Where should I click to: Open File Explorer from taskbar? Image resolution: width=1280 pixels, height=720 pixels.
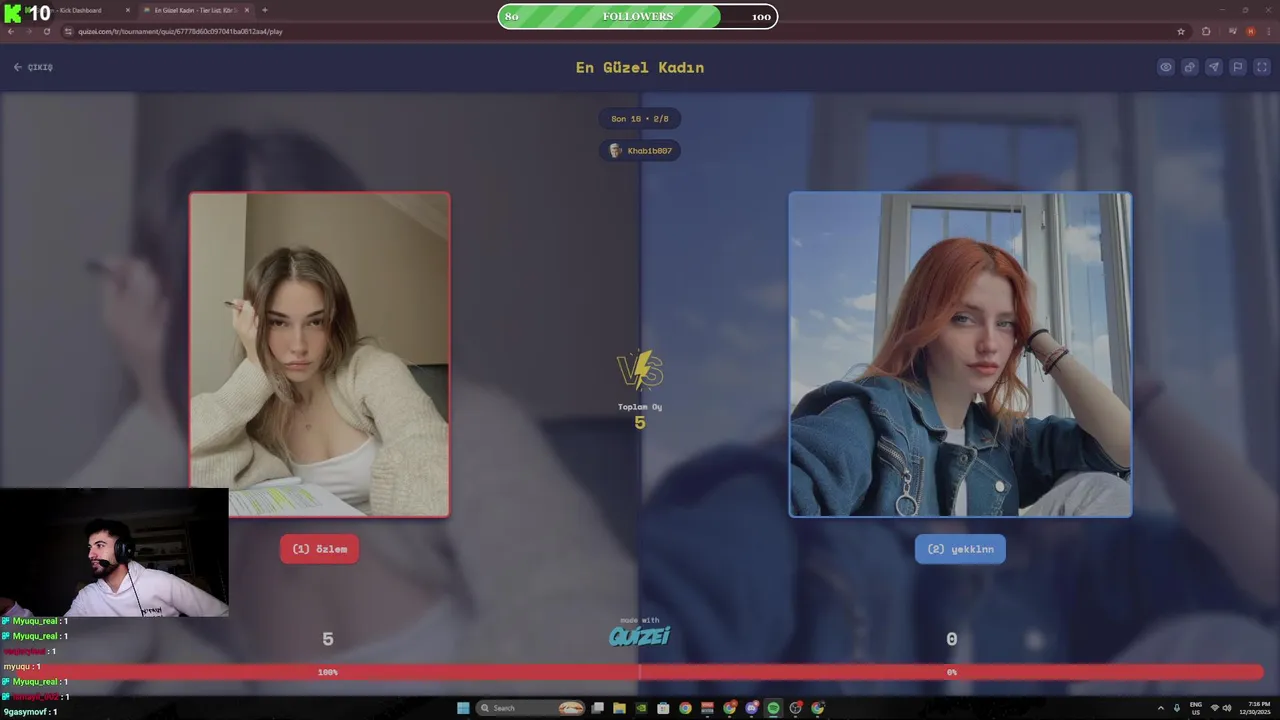pyautogui.click(x=619, y=708)
